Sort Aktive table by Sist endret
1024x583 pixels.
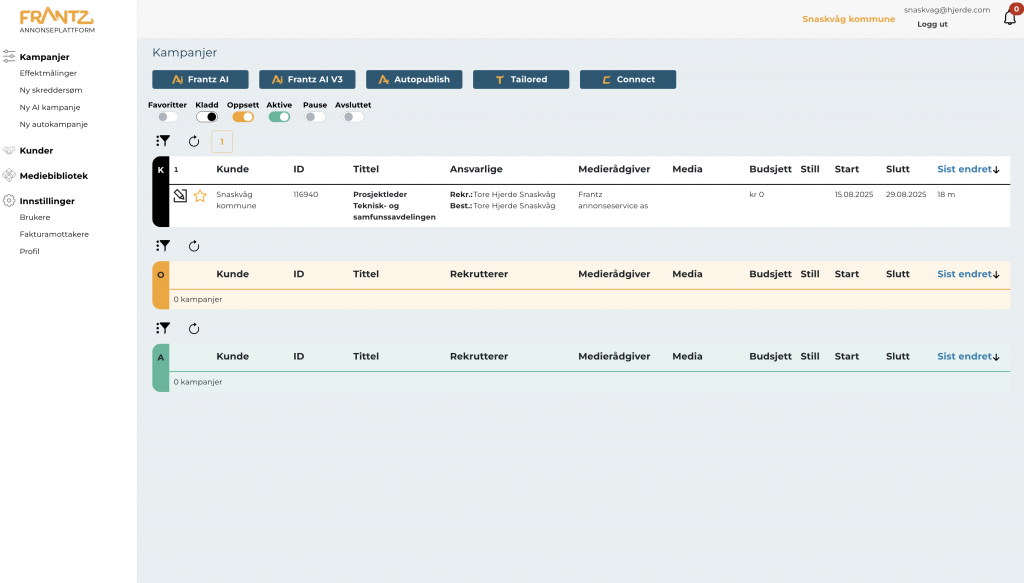pos(968,356)
